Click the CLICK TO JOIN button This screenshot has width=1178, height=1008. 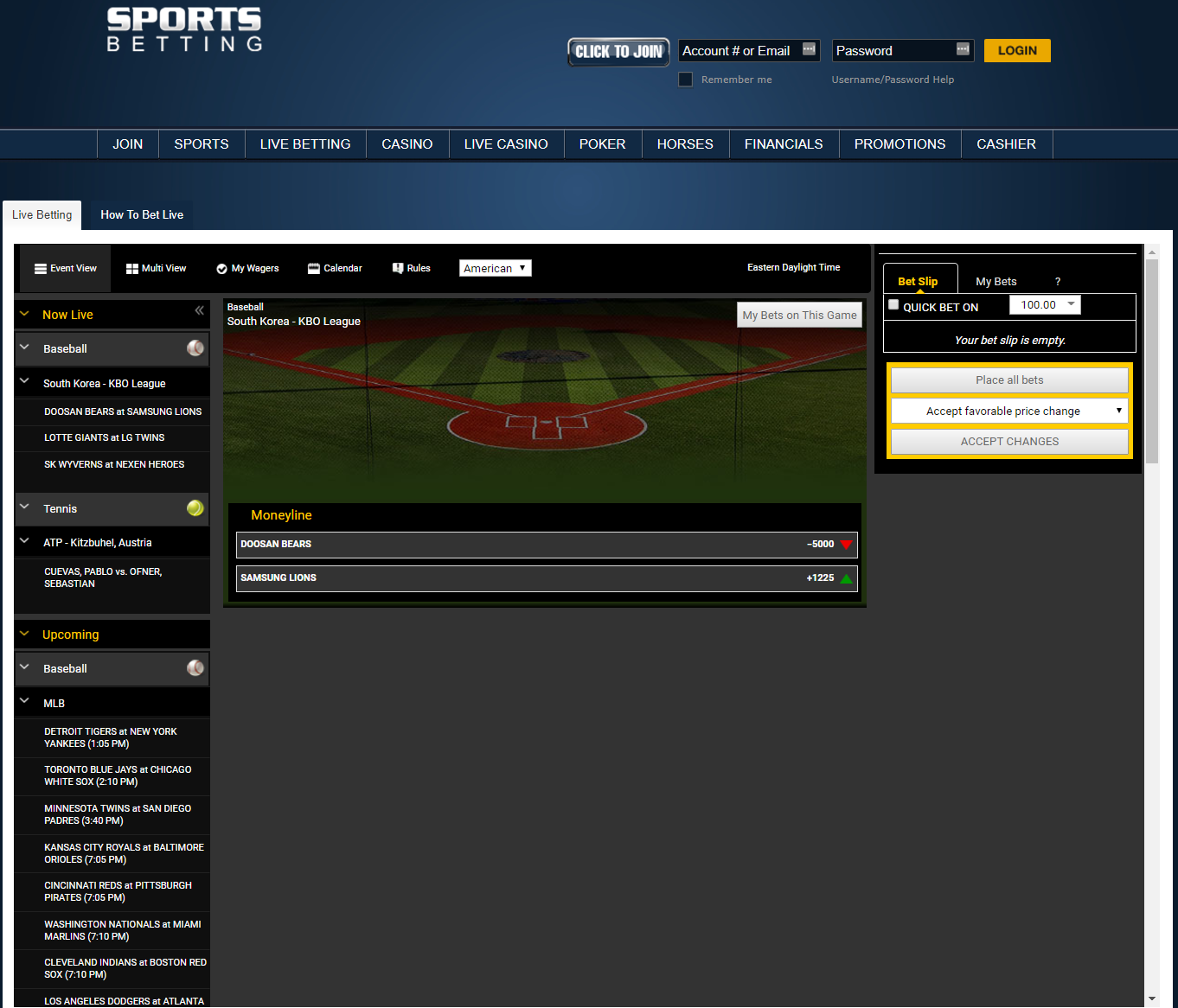(618, 52)
